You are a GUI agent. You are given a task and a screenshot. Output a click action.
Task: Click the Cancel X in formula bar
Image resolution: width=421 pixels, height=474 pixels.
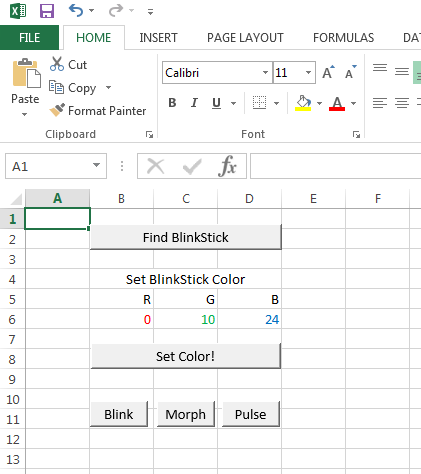pyautogui.click(x=155, y=166)
